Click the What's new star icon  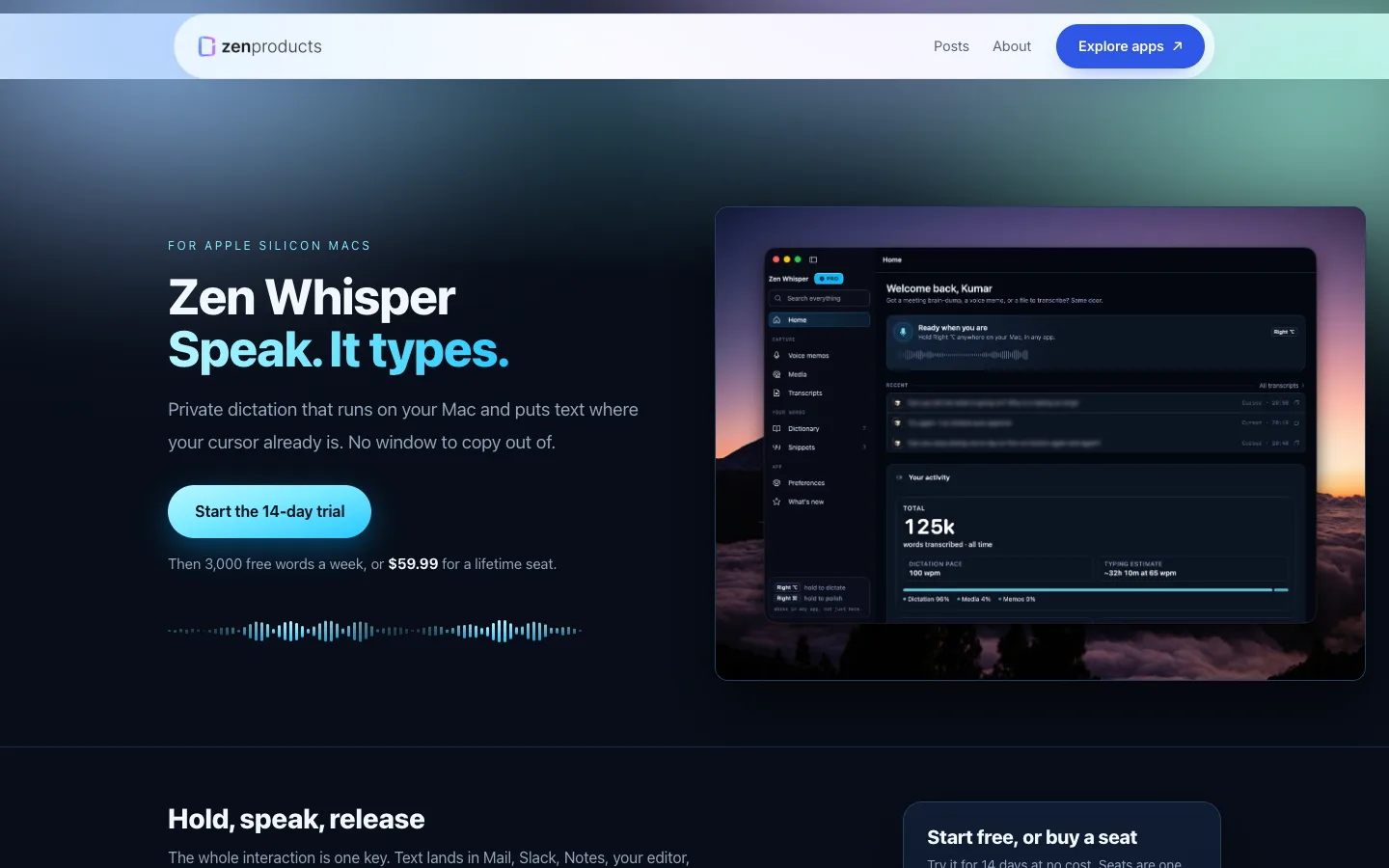coord(776,502)
